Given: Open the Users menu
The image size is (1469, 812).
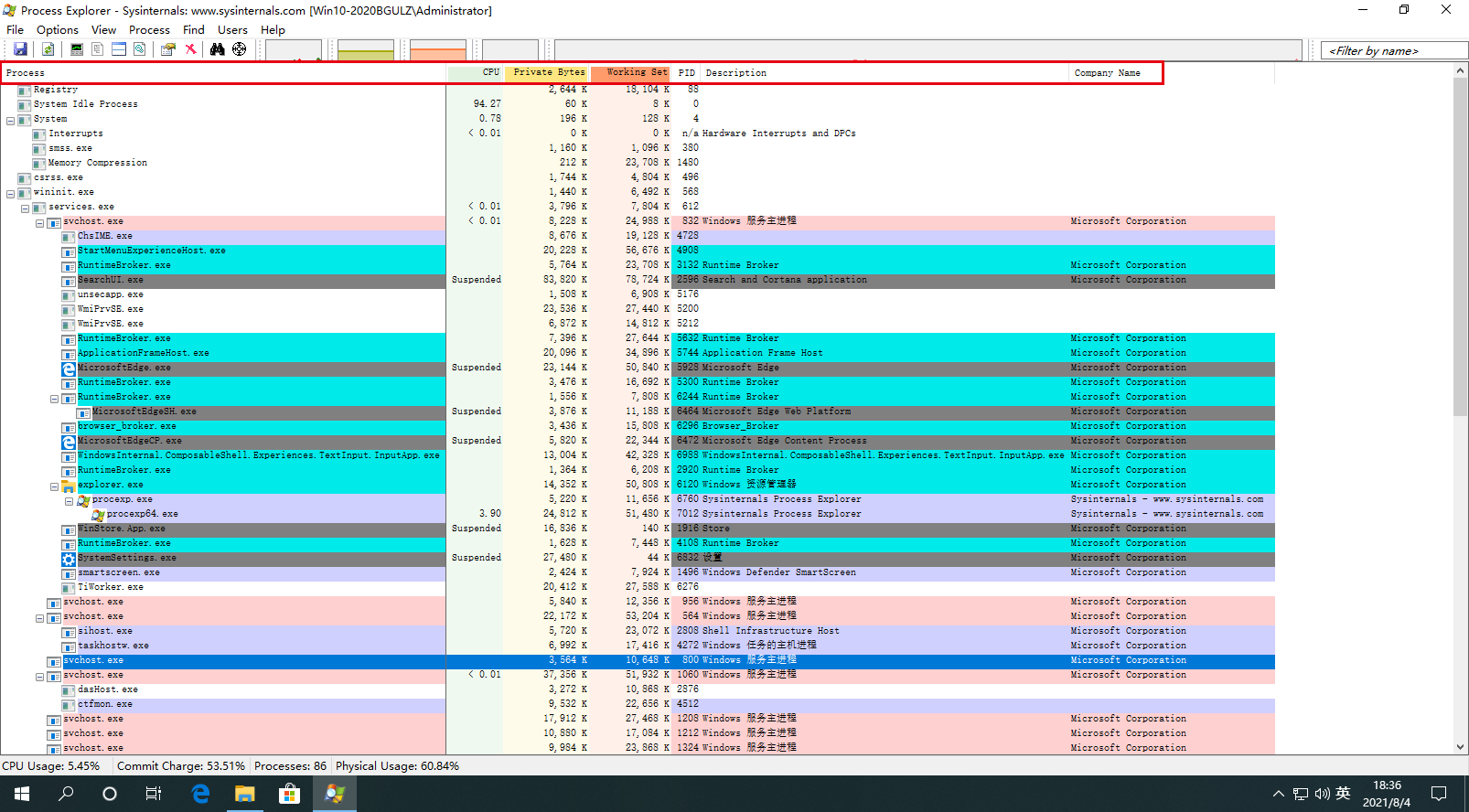Looking at the screenshot, I should pyautogui.click(x=232, y=29).
